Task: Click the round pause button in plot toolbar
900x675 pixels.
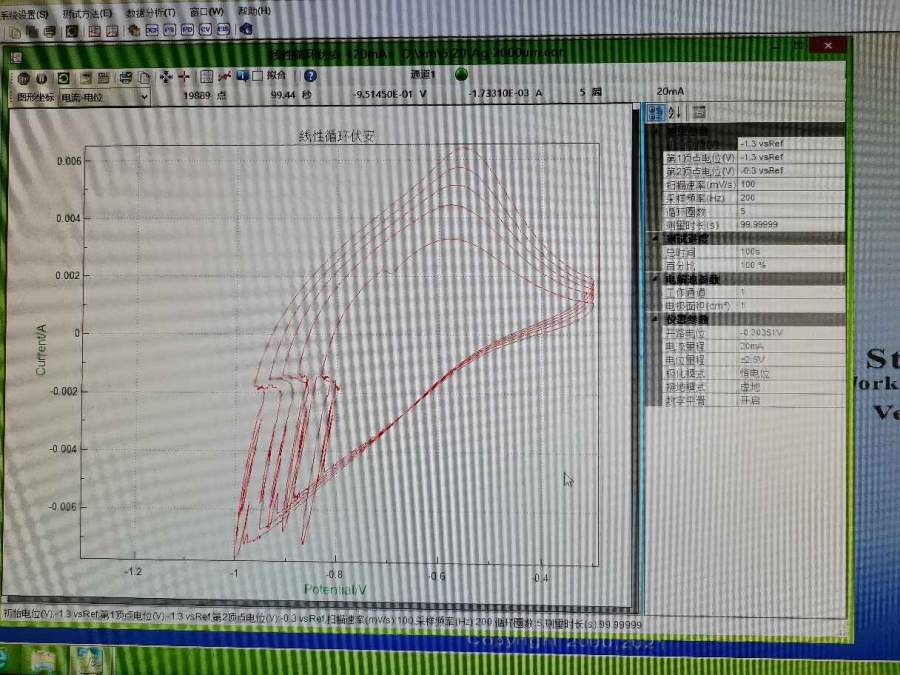Action: click(x=42, y=79)
